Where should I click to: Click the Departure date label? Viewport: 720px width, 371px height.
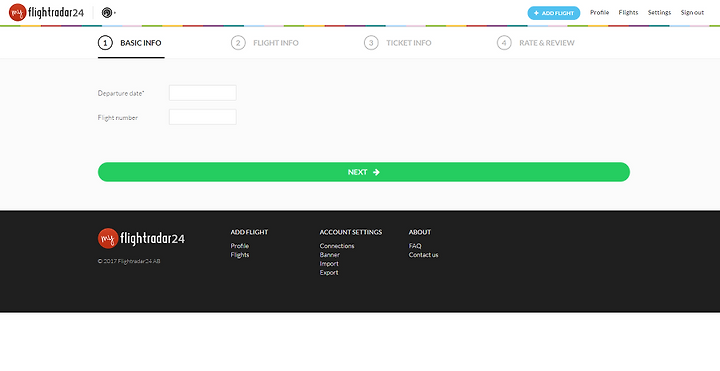121,93
